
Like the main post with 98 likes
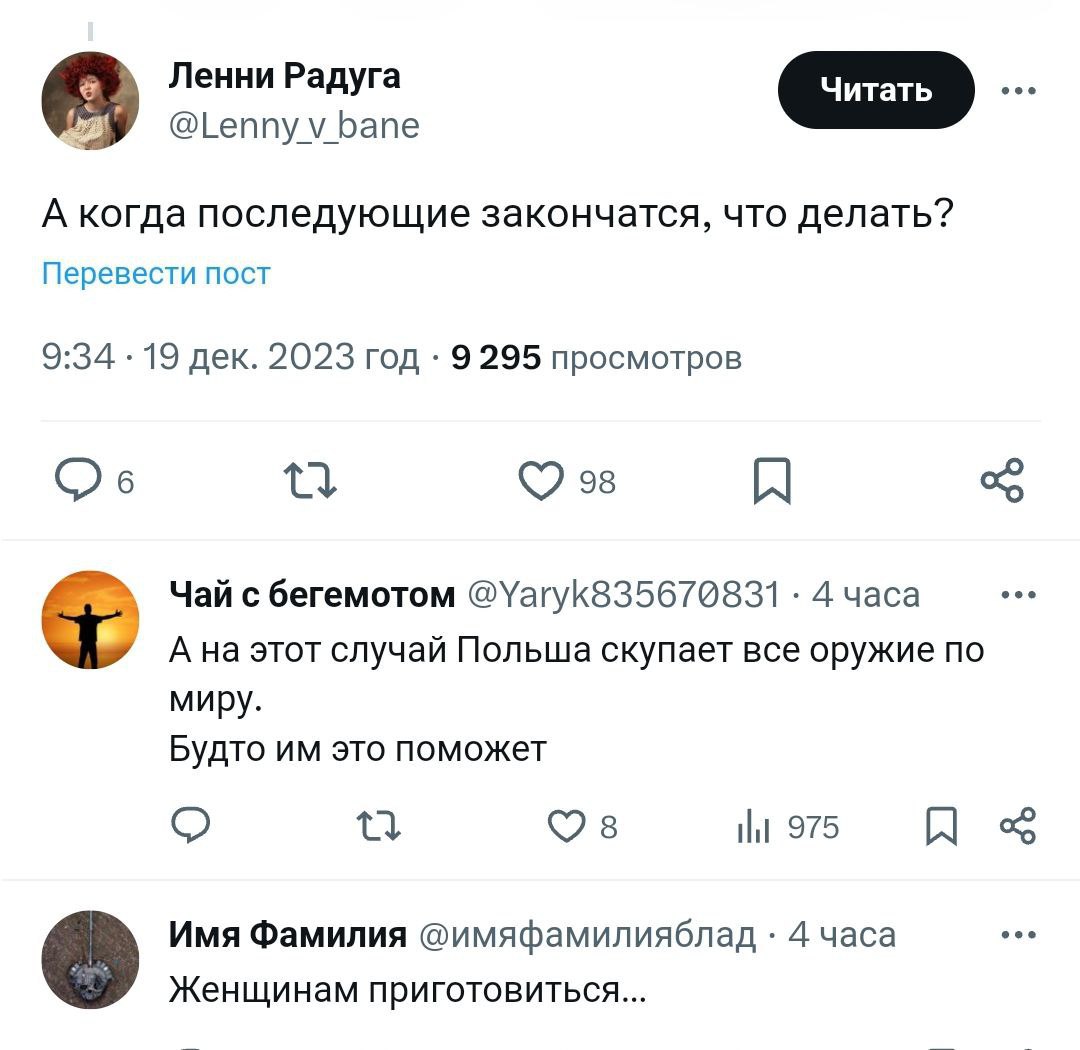click(x=540, y=482)
